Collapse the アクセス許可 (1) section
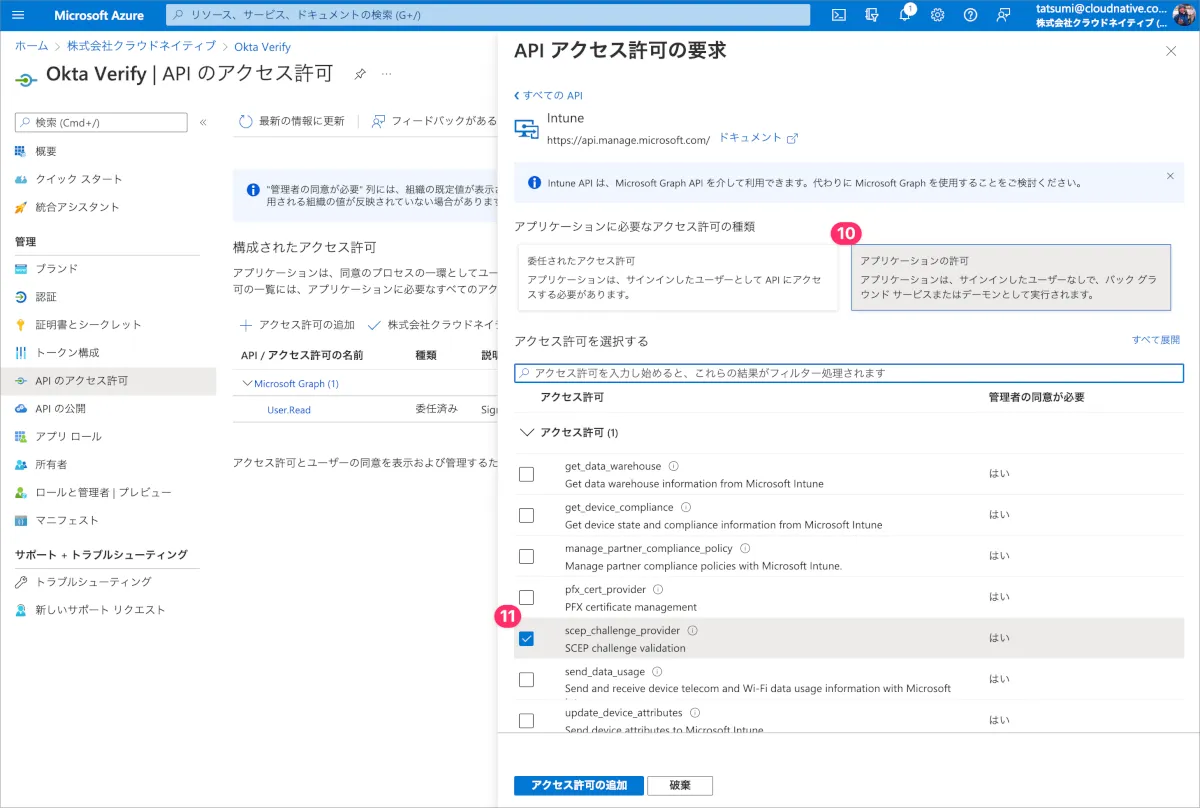The image size is (1200, 808). pyautogui.click(x=526, y=433)
